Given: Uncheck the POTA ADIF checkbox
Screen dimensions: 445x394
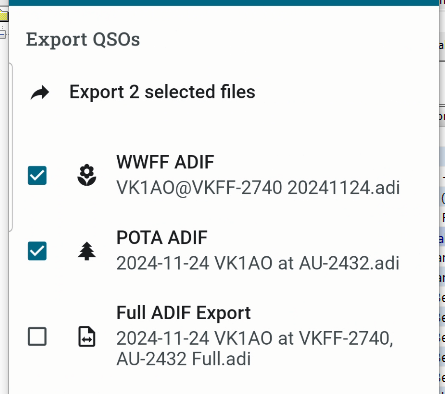Looking at the screenshot, I should [37, 251].
